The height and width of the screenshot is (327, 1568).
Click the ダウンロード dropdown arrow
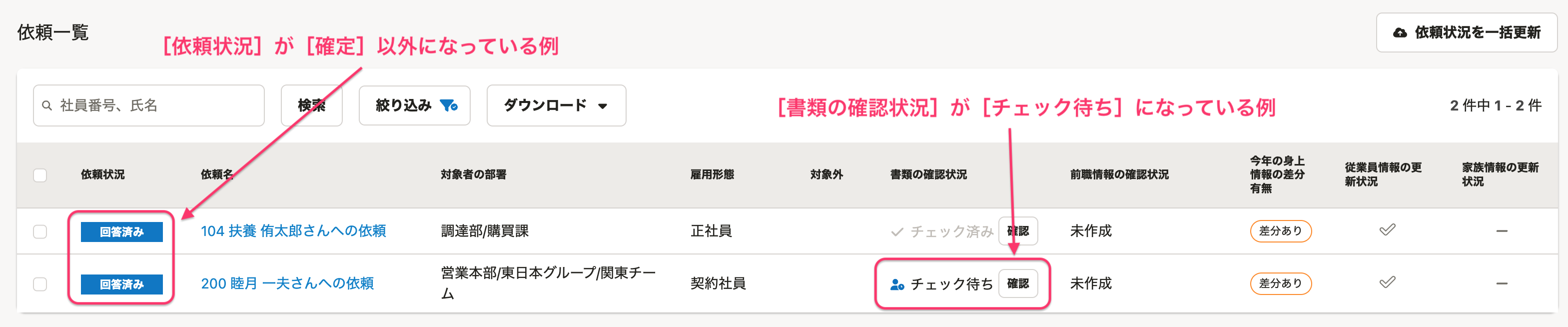pyautogui.click(x=603, y=106)
